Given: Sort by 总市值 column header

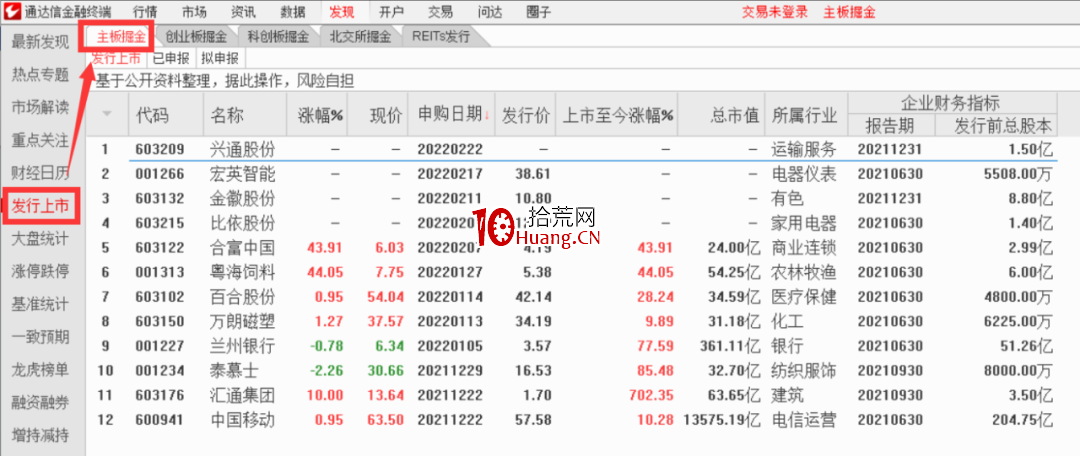Looking at the screenshot, I should pyautogui.click(x=721, y=115).
